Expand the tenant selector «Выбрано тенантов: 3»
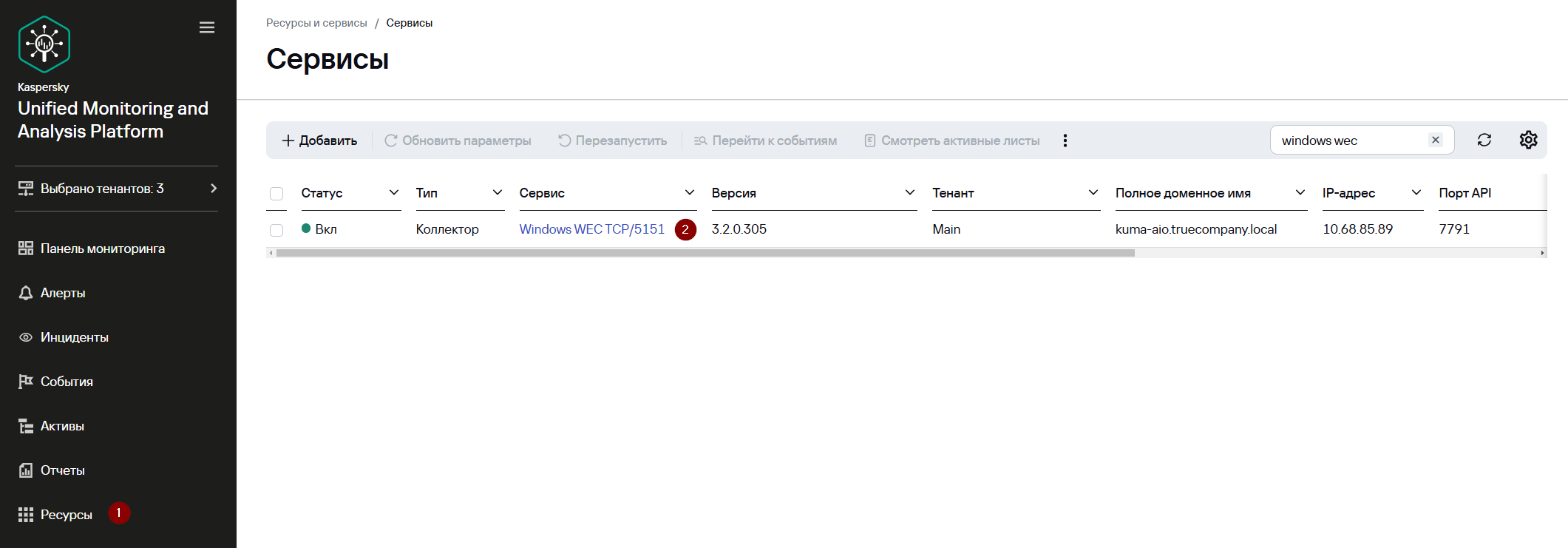1568x548 pixels. 117,189
